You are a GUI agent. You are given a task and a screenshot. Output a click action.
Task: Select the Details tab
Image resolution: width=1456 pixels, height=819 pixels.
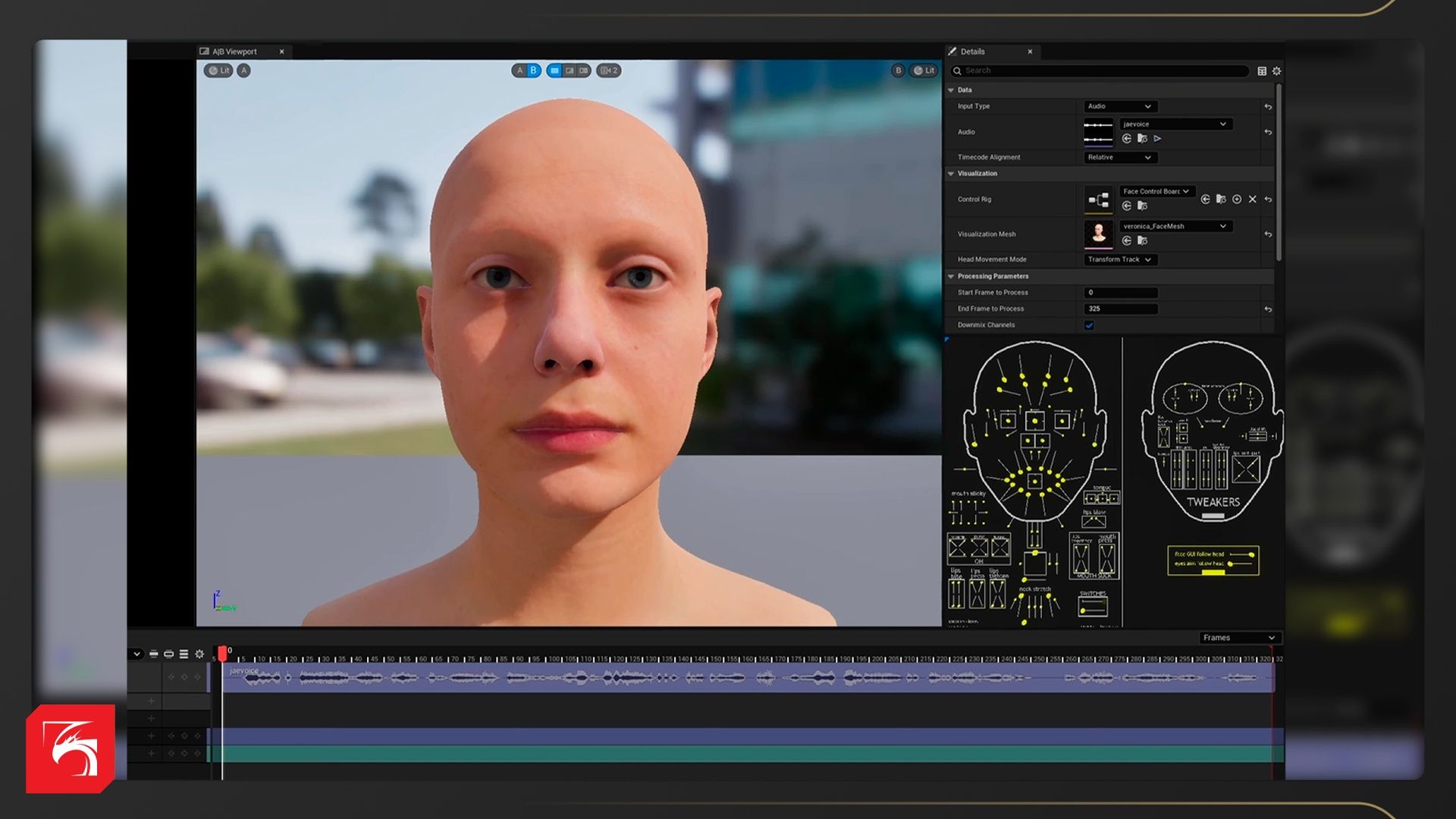point(973,52)
